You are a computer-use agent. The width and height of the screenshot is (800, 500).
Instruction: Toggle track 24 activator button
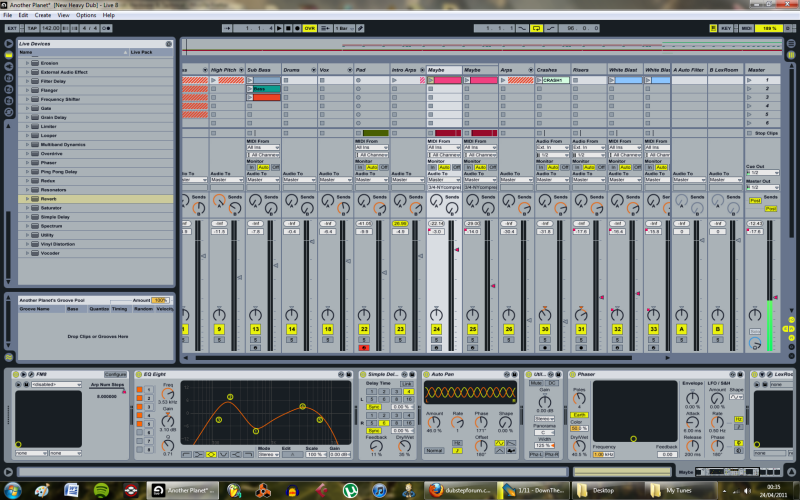(436, 330)
